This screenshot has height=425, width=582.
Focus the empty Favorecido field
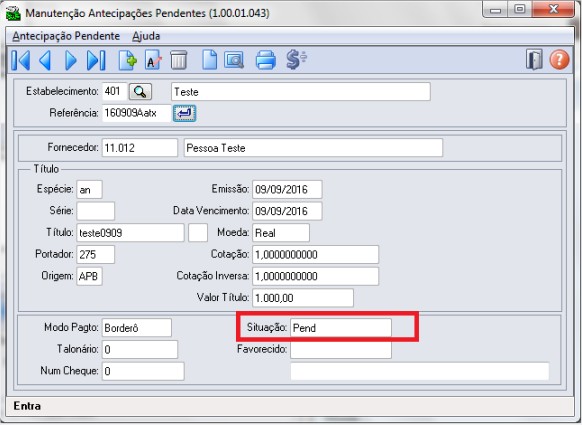[341, 350]
